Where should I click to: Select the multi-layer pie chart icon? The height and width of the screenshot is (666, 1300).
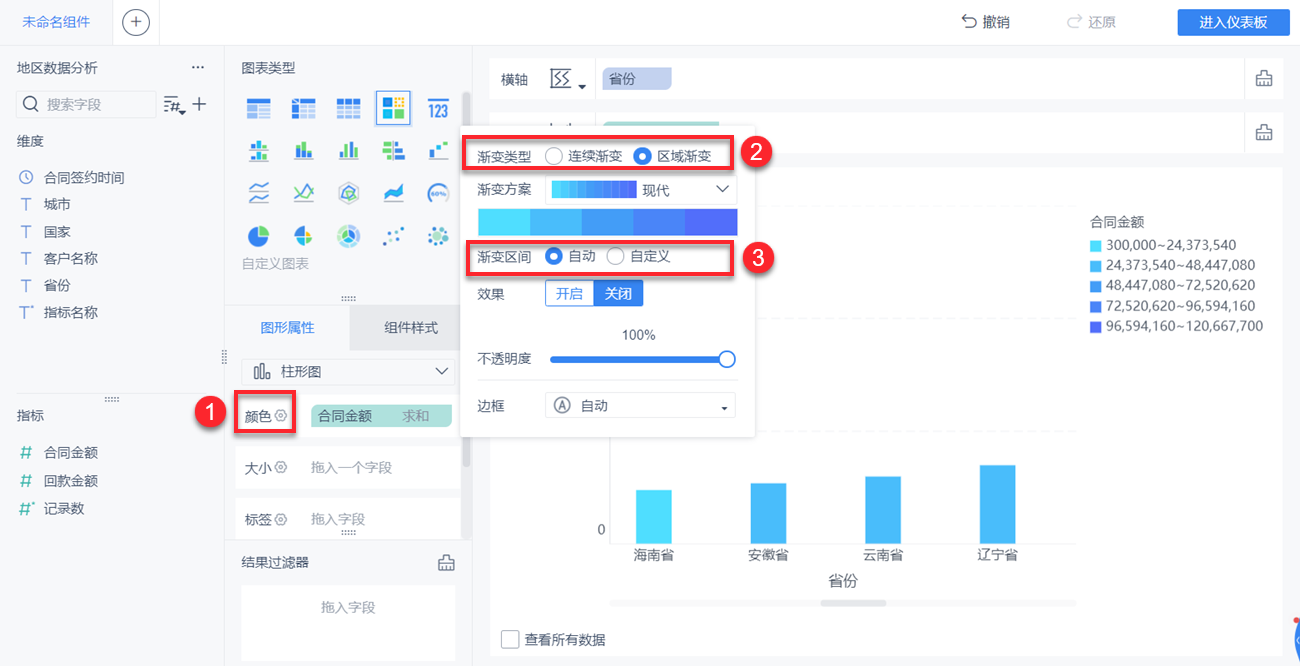coord(348,236)
